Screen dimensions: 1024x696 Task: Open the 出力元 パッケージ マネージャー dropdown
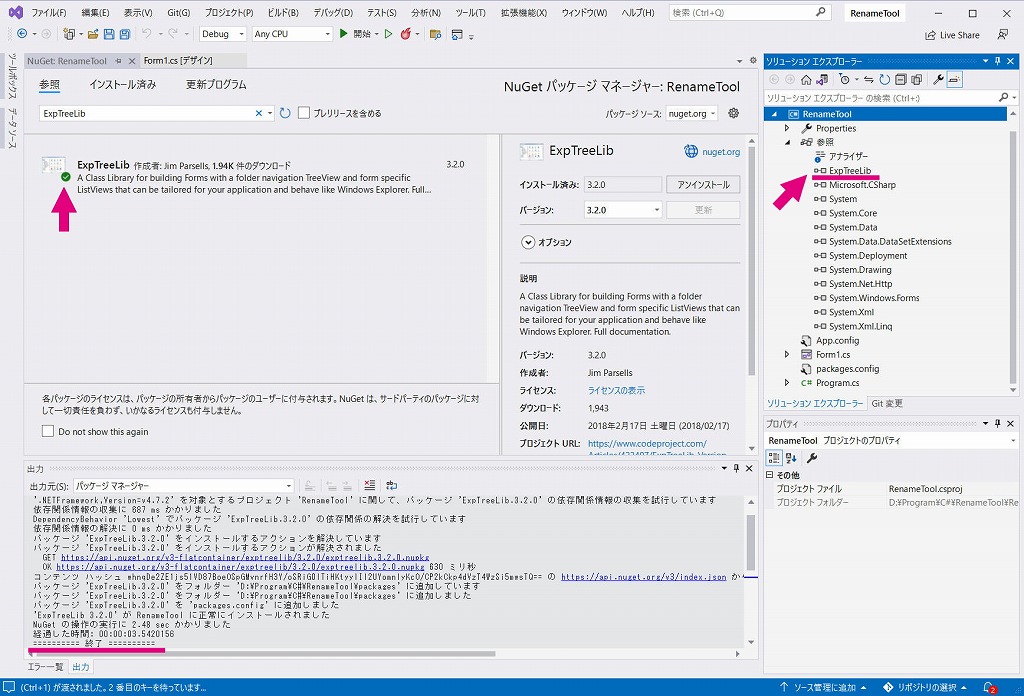click(183, 486)
